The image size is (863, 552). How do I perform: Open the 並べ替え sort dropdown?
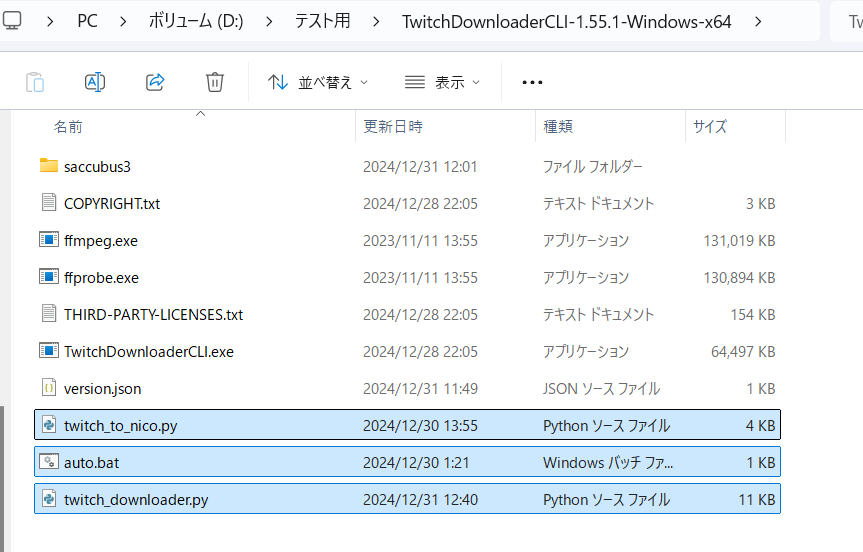(318, 82)
